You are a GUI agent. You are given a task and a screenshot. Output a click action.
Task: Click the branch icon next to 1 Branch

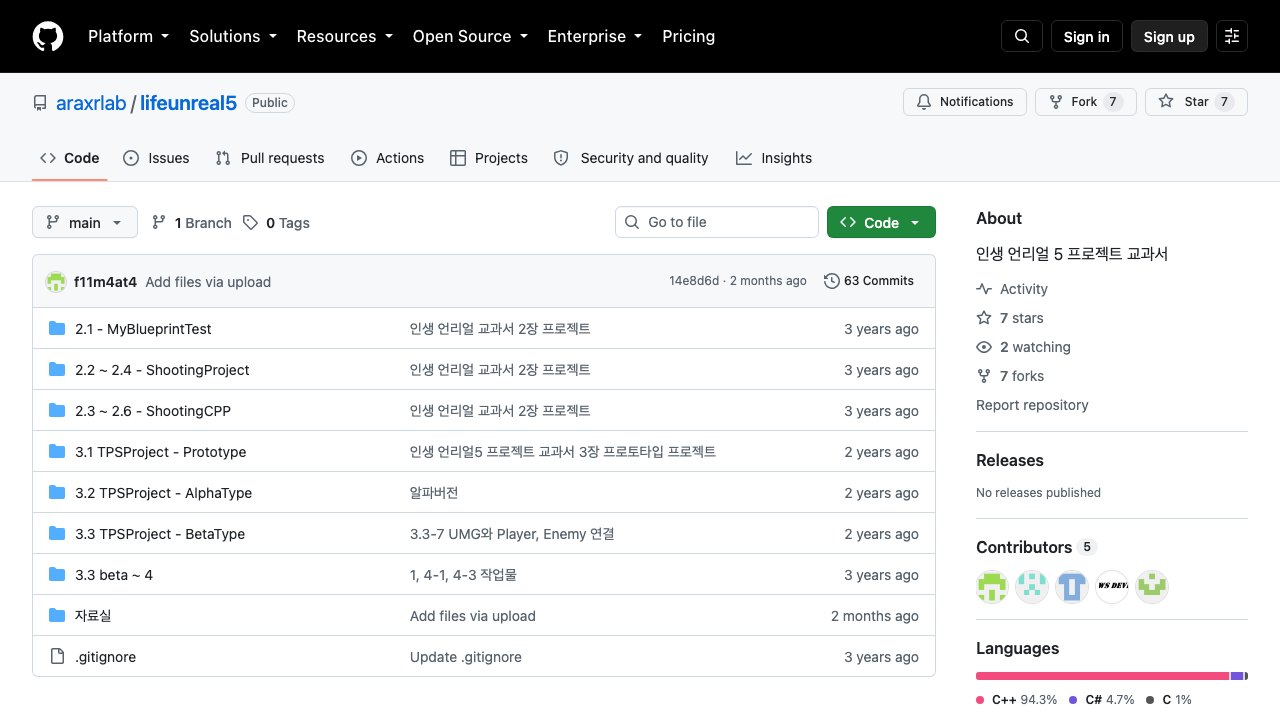[x=159, y=223]
